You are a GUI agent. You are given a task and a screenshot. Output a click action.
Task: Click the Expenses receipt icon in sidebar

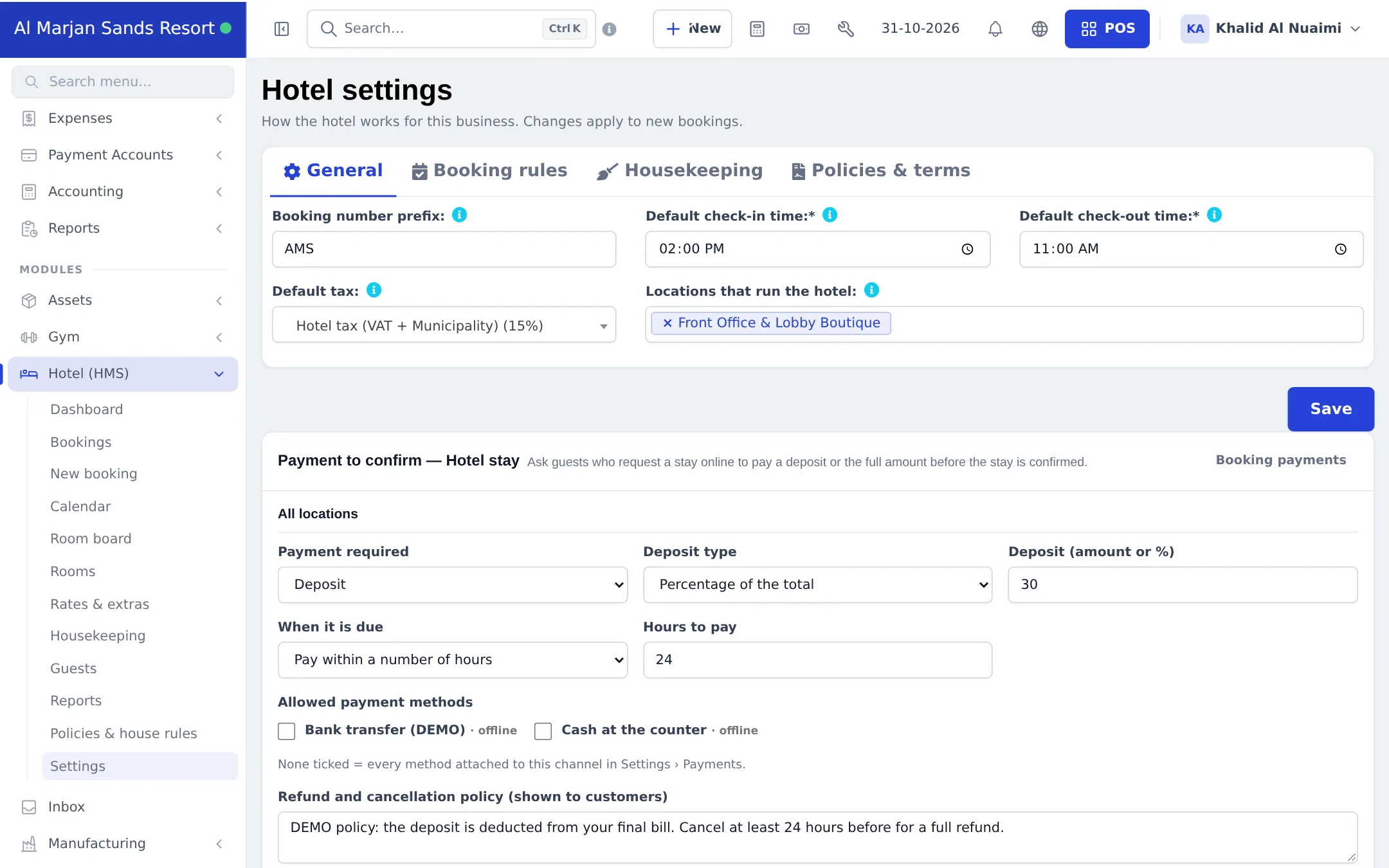pos(29,118)
